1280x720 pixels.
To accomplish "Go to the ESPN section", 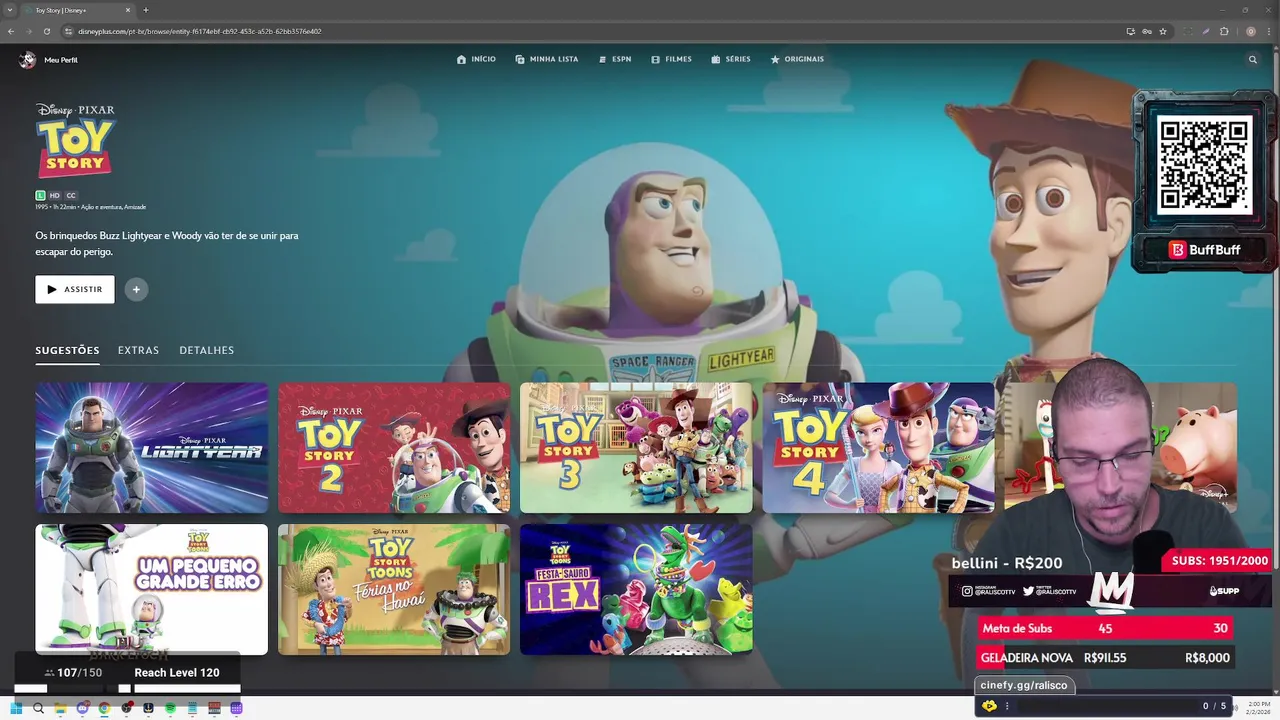I will pos(615,60).
